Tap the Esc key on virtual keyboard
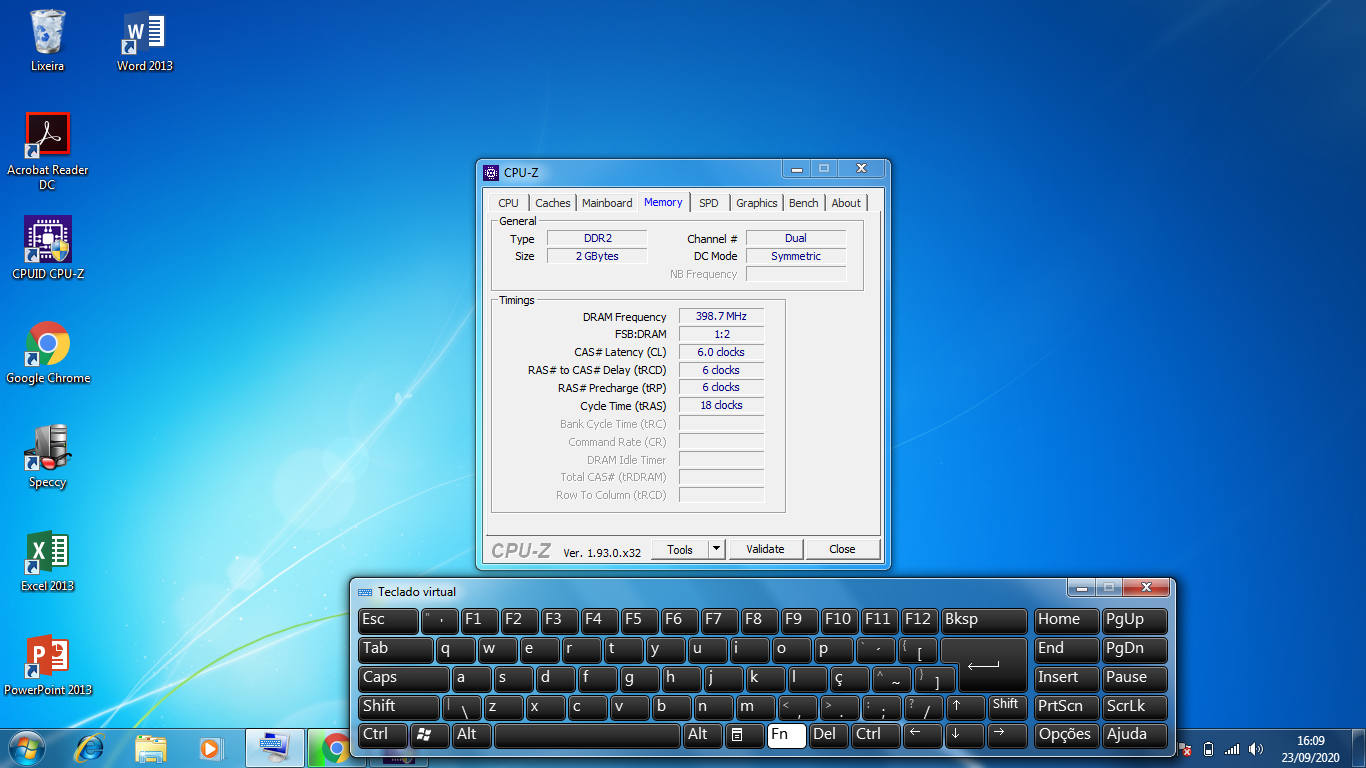Image resolution: width=1366 pixels, height=768 pixels. [x=387, y=620]
